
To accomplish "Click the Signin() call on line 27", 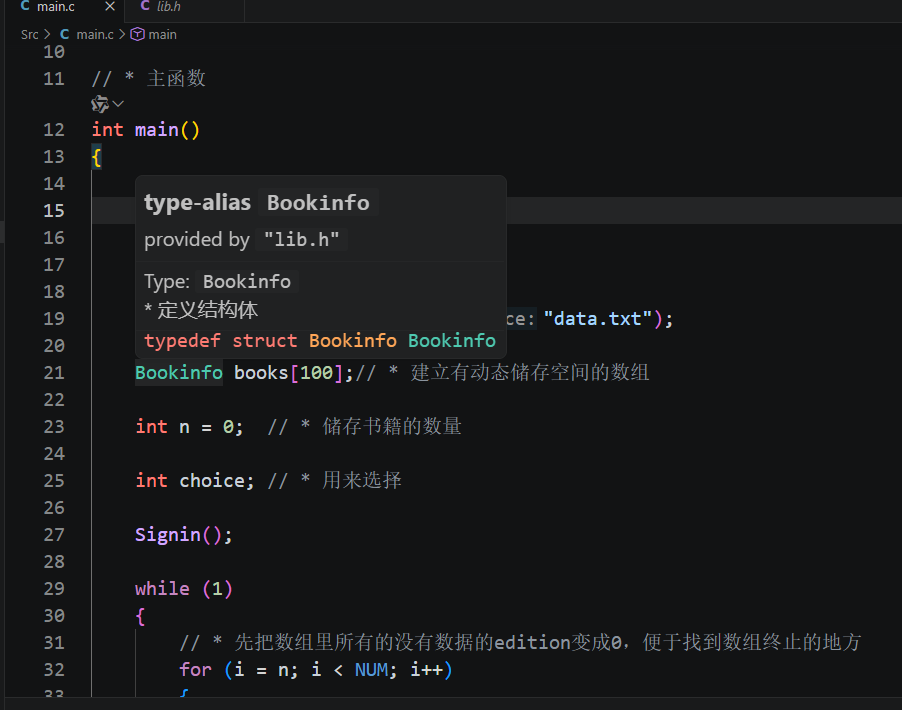I will click(184, 535).
